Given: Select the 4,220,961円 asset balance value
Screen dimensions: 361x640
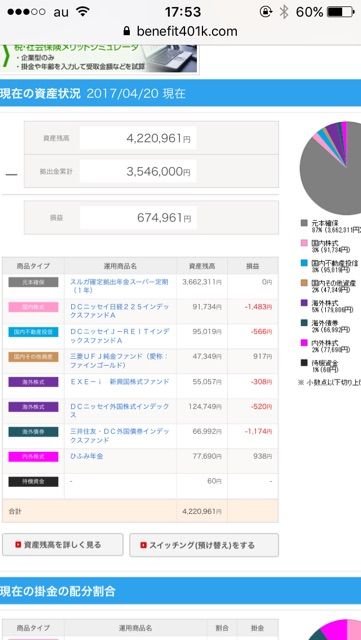Looking at the screenshot, I should [158, 138].
